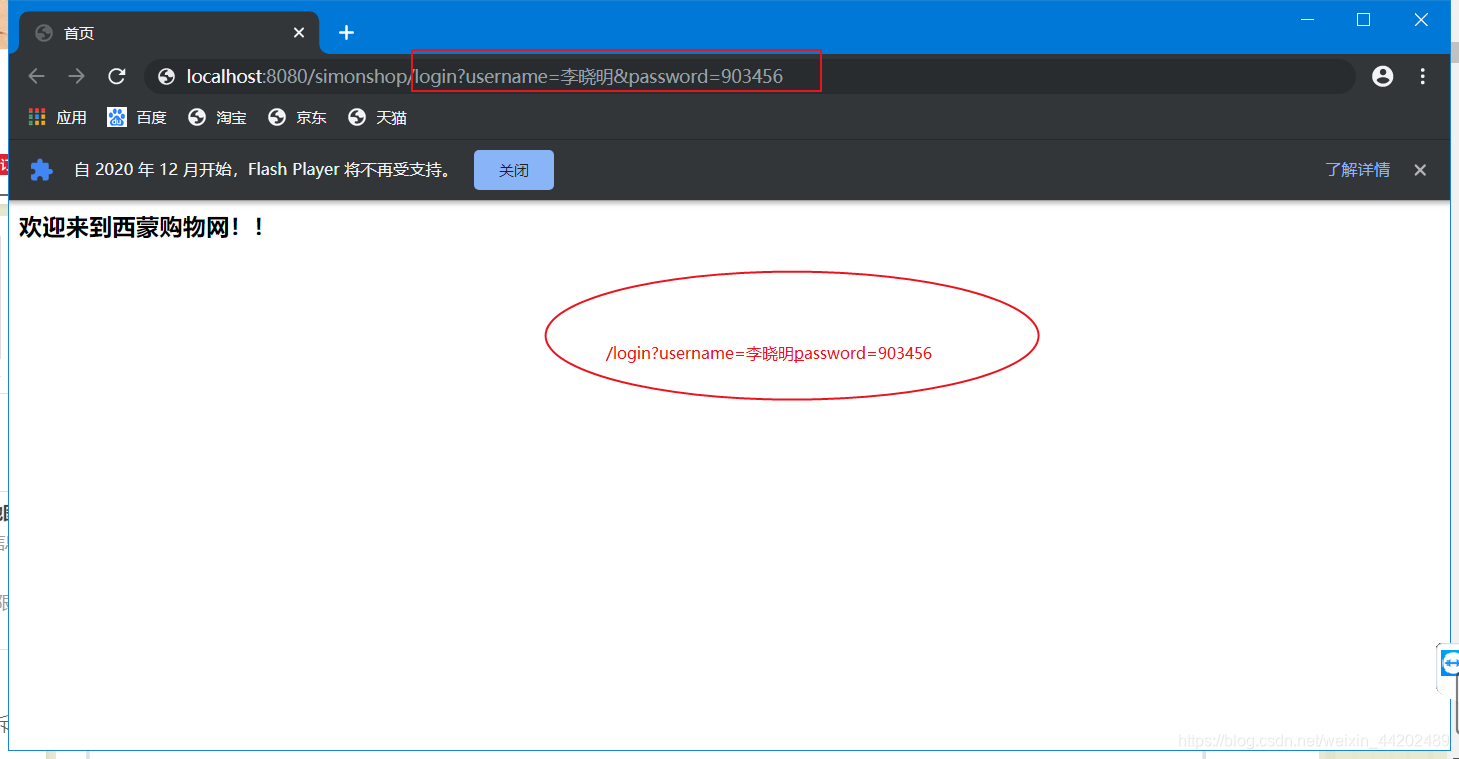Click the Flash Player 将不再受支持 message
The image size is (1459, 759).
click(x=263, y=170)
